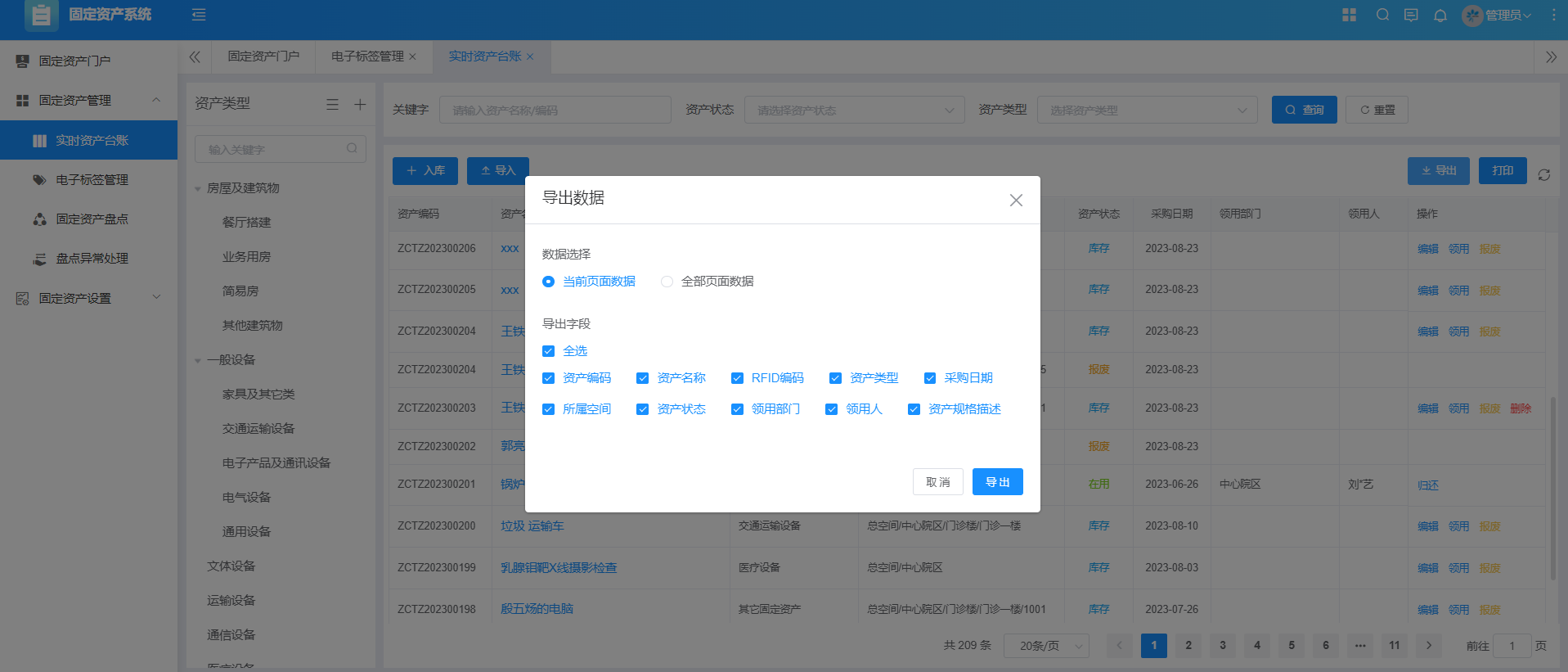Screen dimensions: 1568x672
Task: Uncheck the RFID编码 export field
Action: tap(737, 378)
